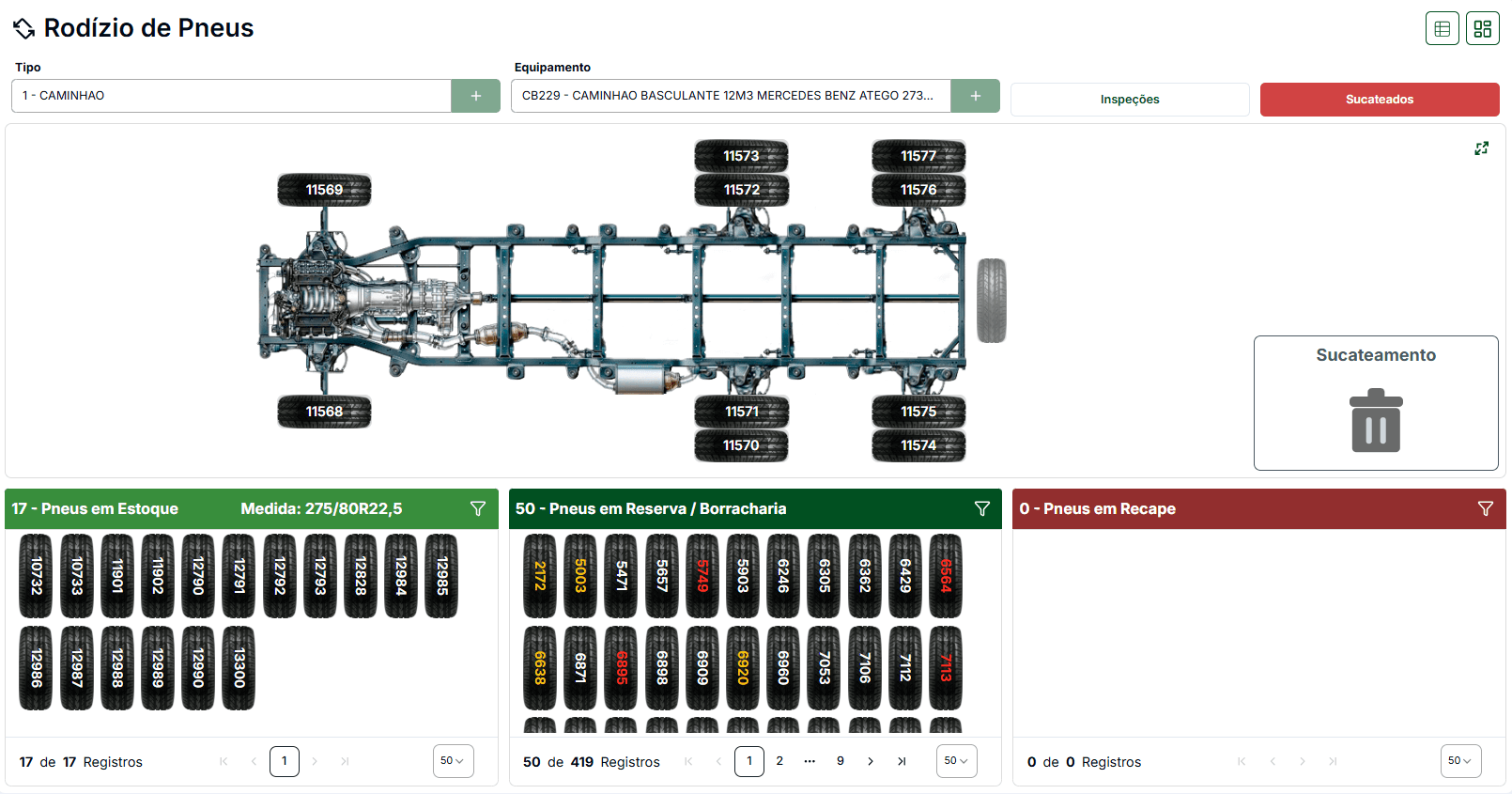Select mounted tire 11569 on front axle
1512x794 pixels.
point(324,190)
